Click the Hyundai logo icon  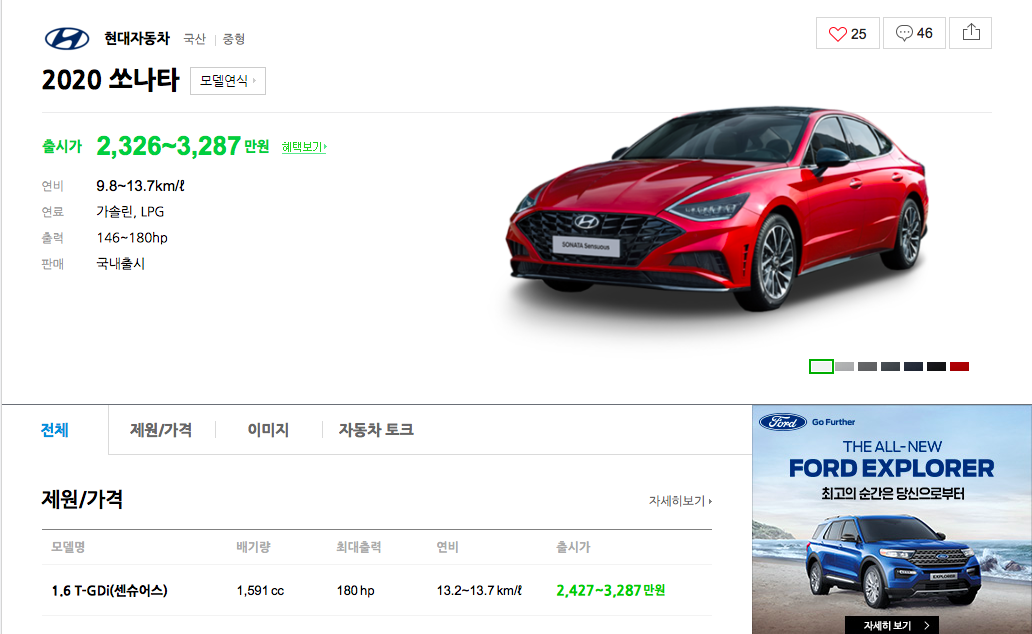point(67,39)
